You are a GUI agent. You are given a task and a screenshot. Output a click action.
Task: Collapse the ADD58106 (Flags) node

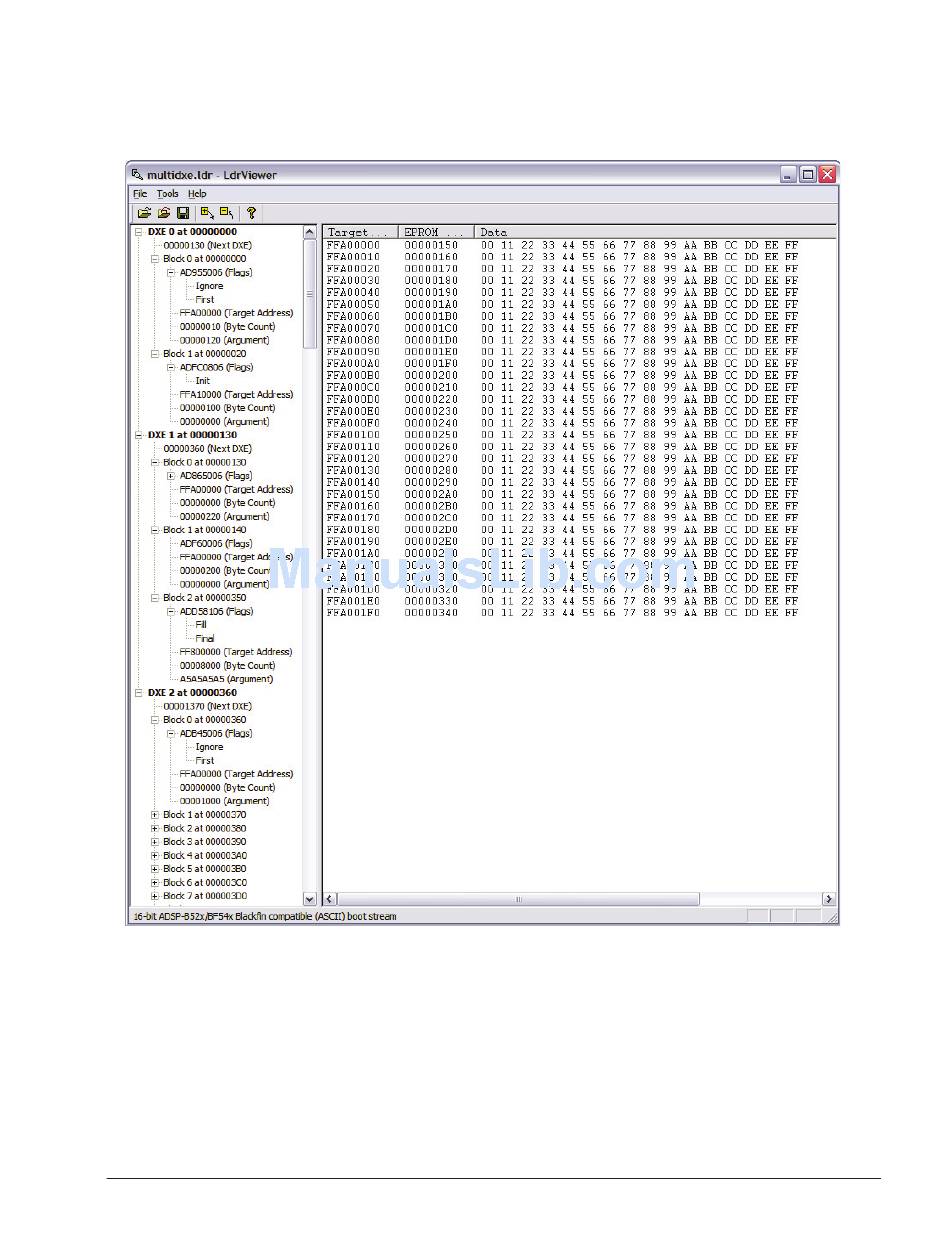(x=171, y=611)
